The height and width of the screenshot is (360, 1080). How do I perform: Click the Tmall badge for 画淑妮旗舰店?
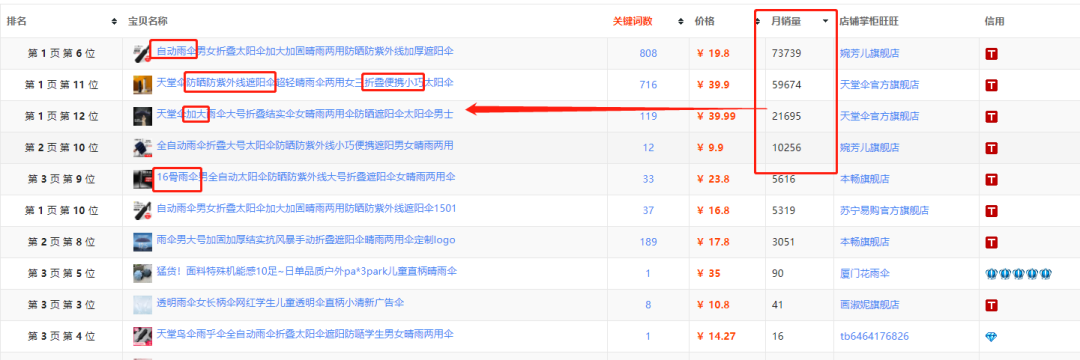tap(992, 304)
